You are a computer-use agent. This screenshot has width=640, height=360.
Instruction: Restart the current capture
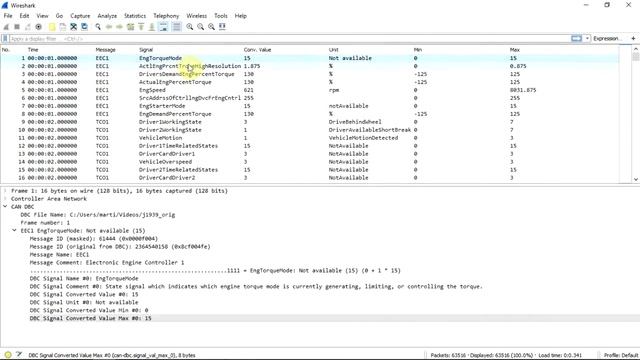point(28,27)
